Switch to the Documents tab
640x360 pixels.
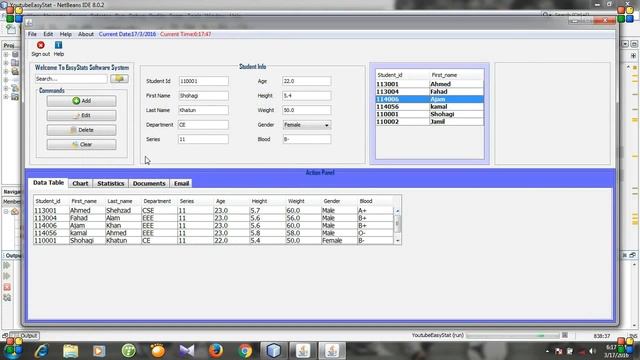tap(149, 184)
